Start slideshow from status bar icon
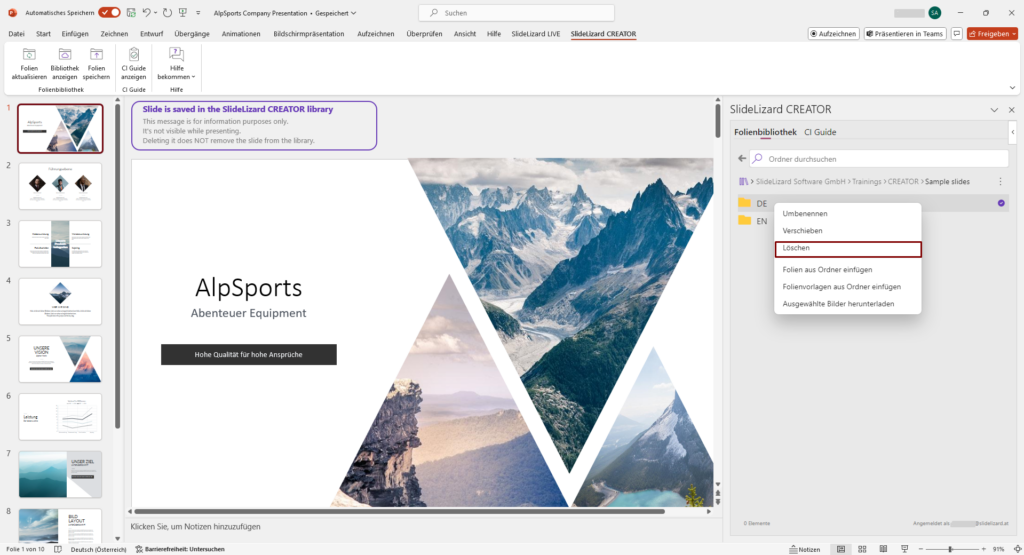Screen dimensions: 1024x555 [x=904, y=549]
